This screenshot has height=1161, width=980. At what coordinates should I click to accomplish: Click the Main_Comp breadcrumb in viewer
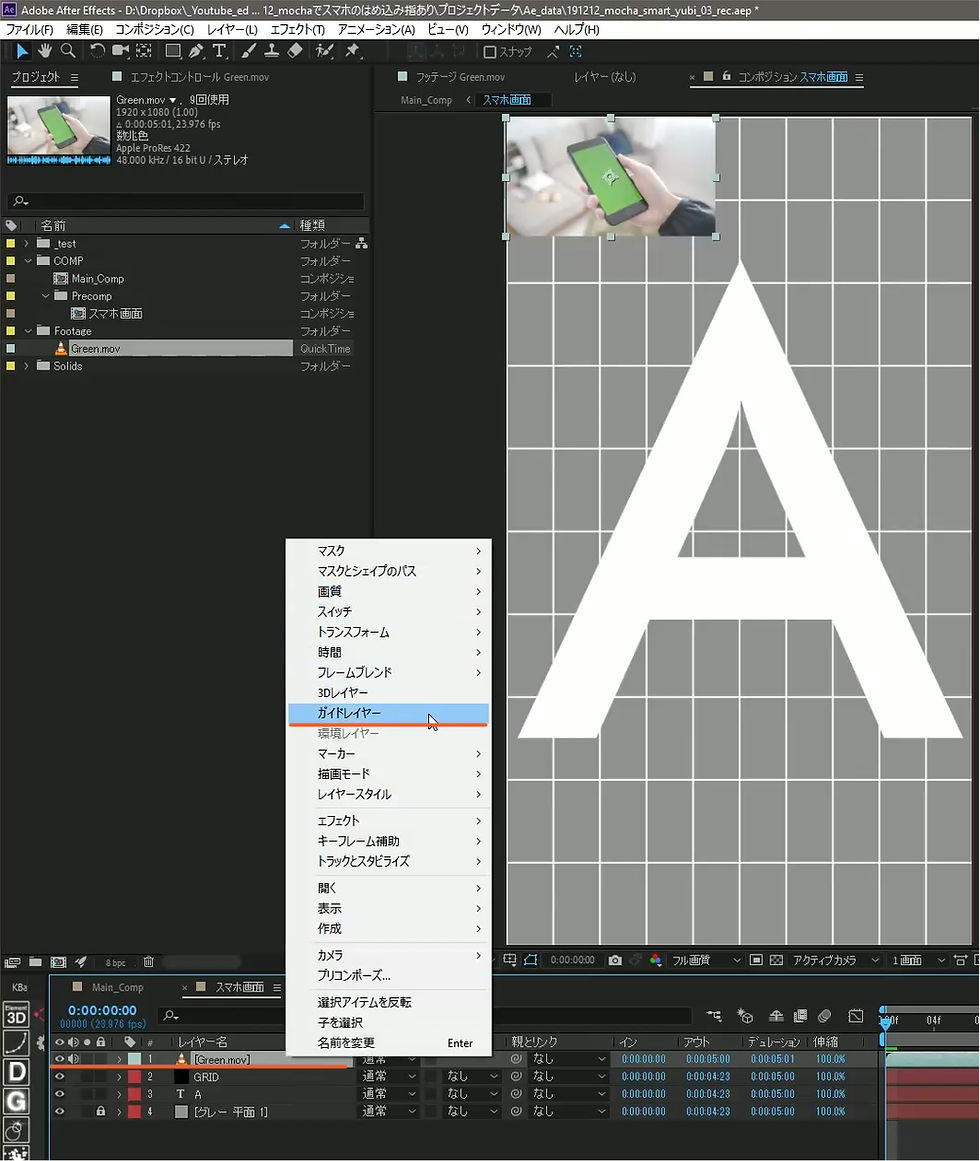pyautogui.click(x=426, y=100)
